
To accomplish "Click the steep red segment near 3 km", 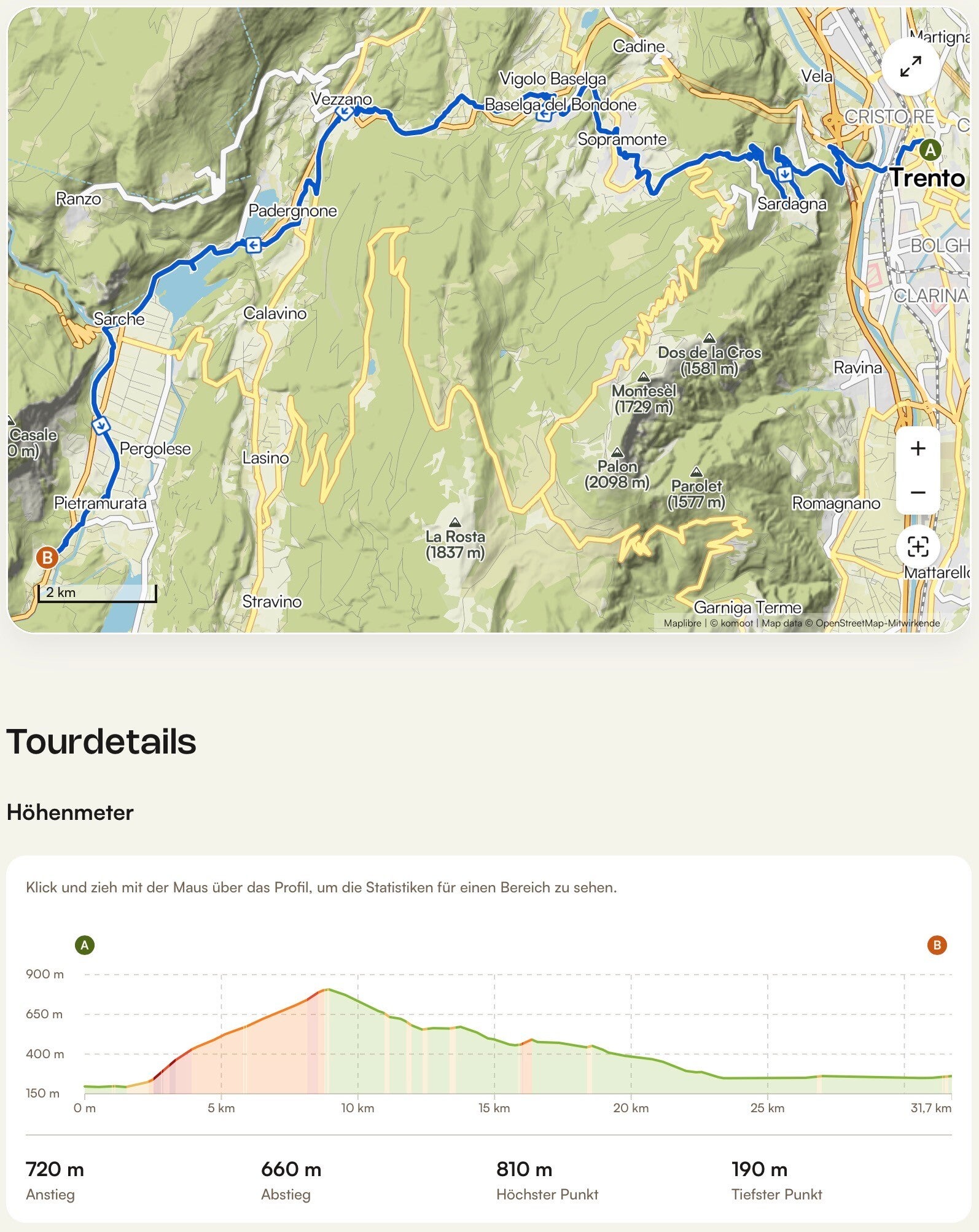I will click(x=165, y=1067).
